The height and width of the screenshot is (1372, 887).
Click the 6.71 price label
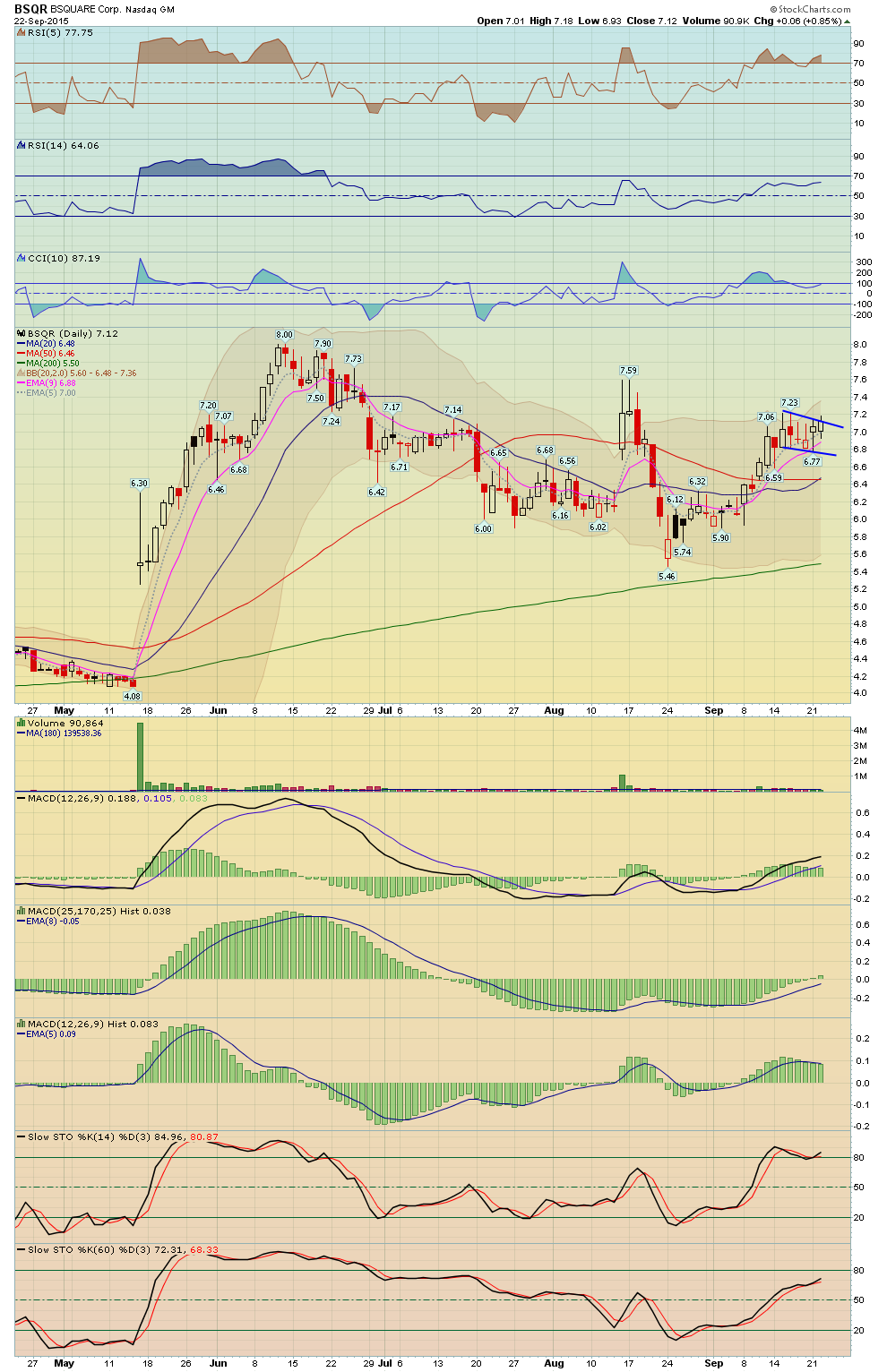coord(400,467)
